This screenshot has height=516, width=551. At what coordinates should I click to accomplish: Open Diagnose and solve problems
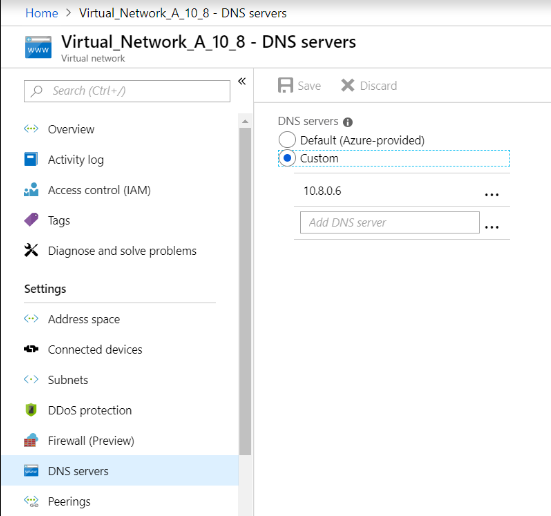(122, 251)
